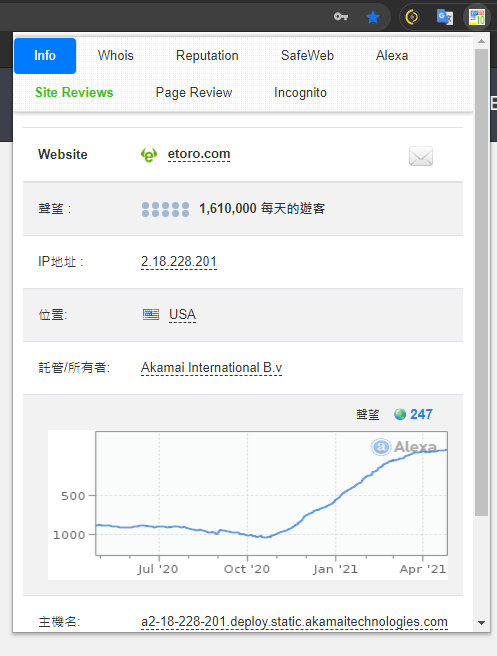Click the 位置 label
Image resolution: width=497 pixels, height=656 pixels.
[x=53, y=315]
